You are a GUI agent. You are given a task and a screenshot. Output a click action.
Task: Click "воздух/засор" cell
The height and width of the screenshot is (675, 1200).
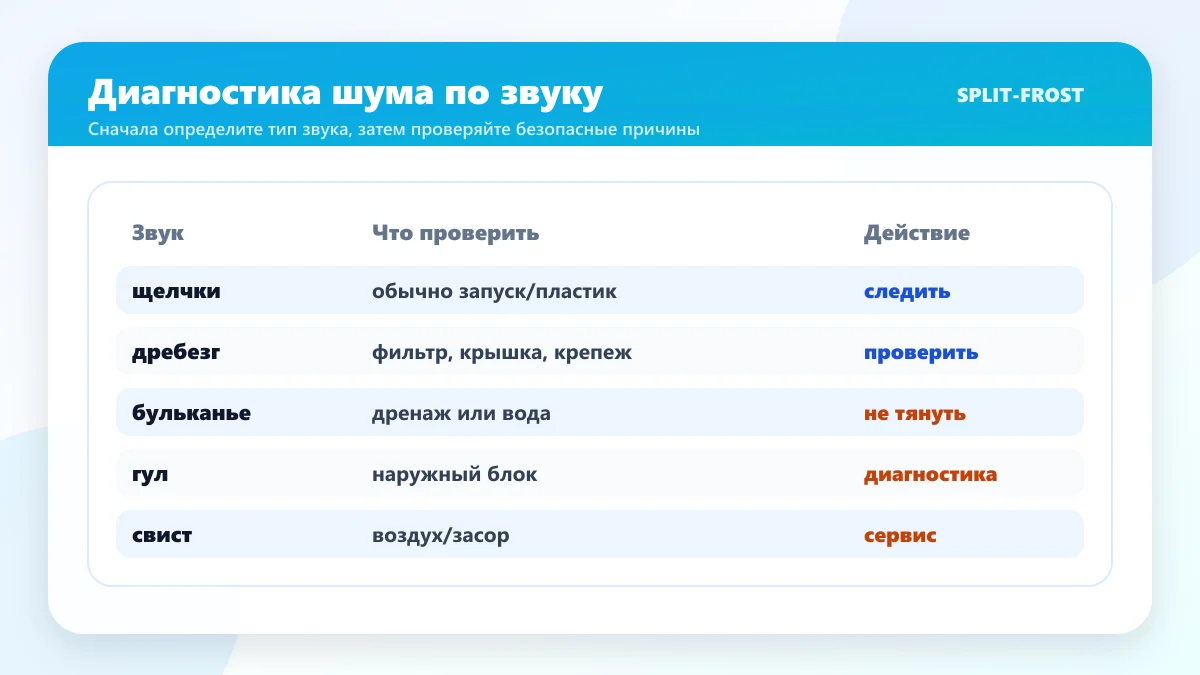click(x=441, y=535)
